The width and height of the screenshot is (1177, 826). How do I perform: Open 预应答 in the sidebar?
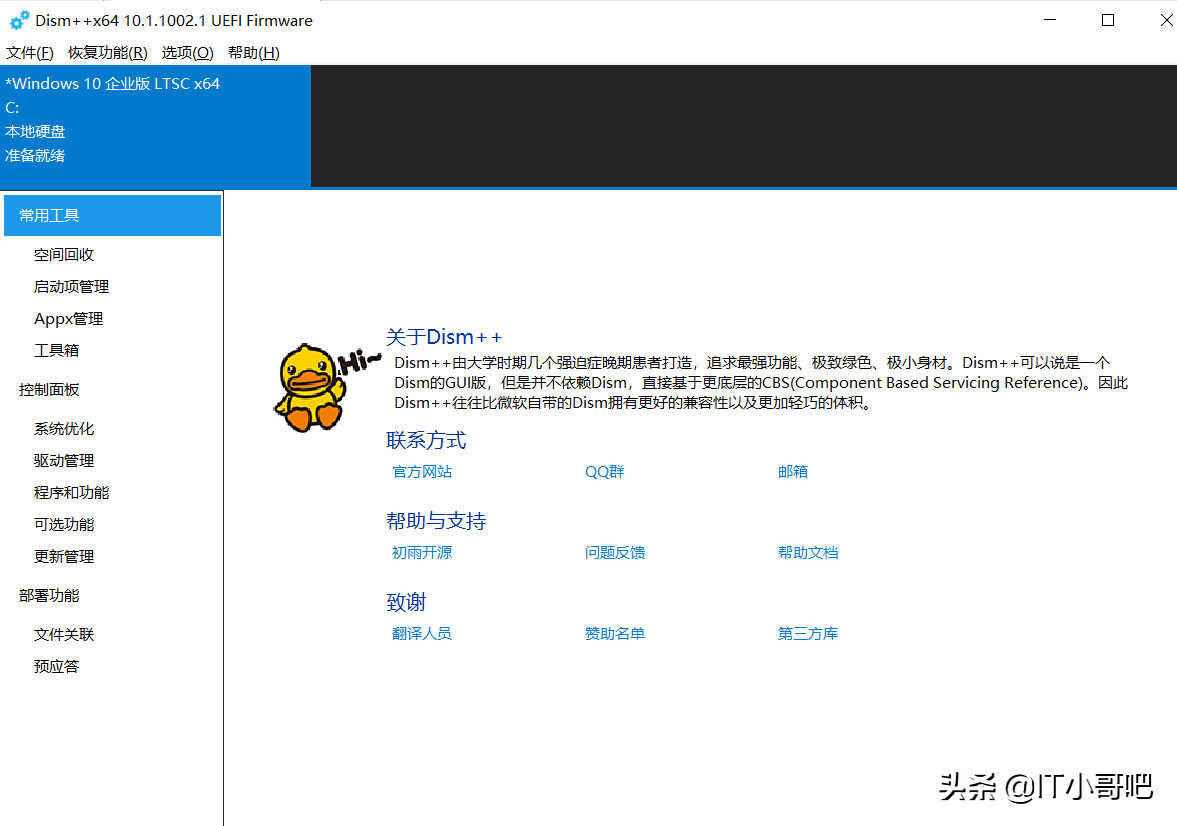coord(56,666)
